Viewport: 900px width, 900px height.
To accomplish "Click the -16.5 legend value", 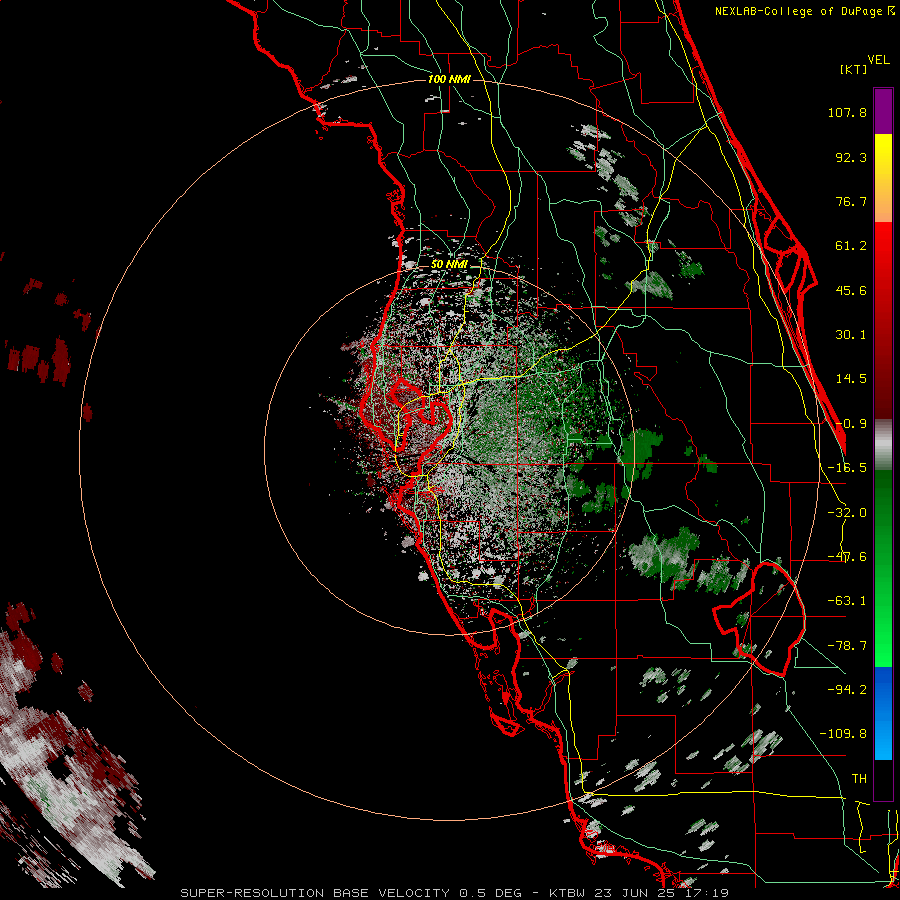I will click(x=847, y=468).
